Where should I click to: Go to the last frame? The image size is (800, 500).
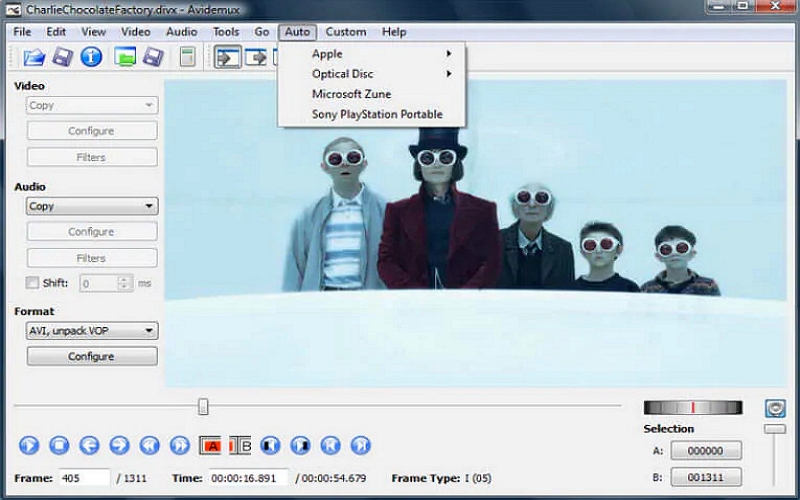360,445
